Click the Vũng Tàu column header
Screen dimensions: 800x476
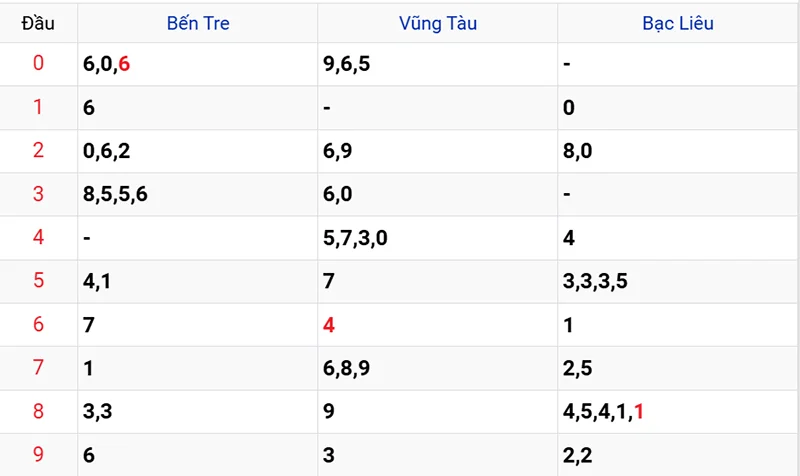pos(437,23)
